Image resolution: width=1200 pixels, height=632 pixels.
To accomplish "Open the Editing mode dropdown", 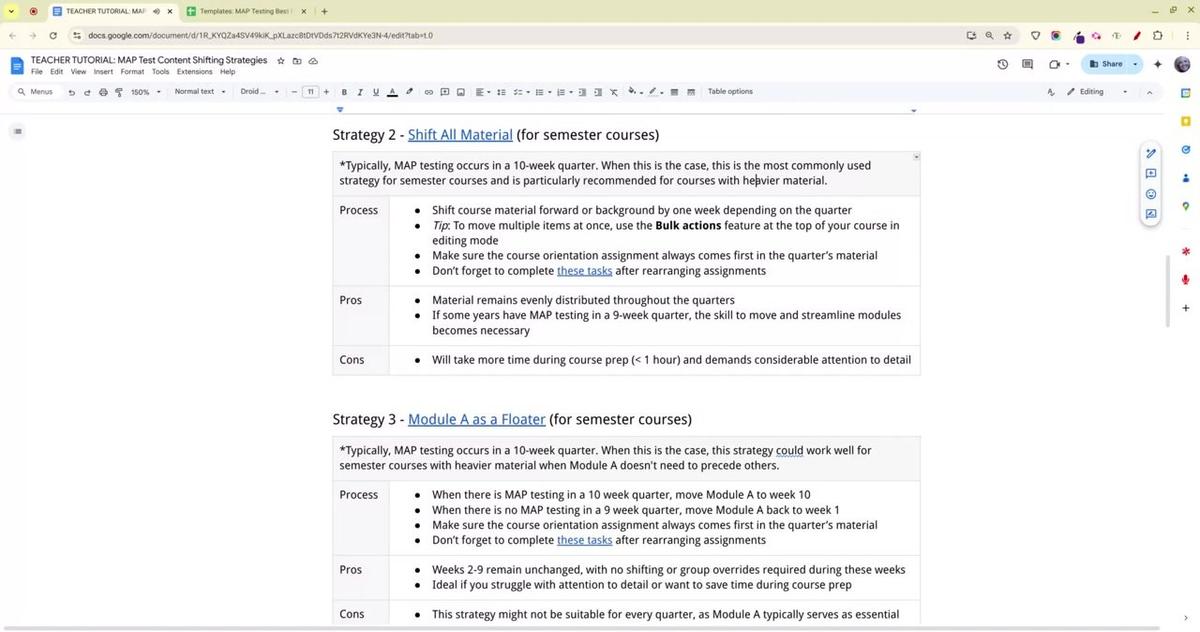I will [1098, 92].
